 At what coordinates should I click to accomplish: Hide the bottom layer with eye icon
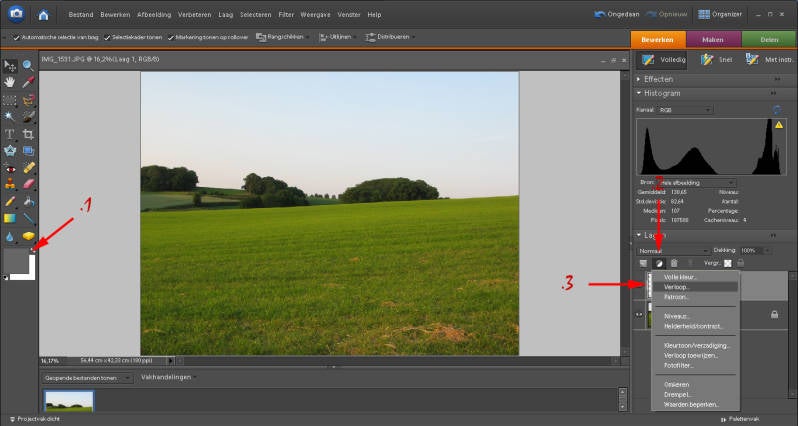[640, 314]
